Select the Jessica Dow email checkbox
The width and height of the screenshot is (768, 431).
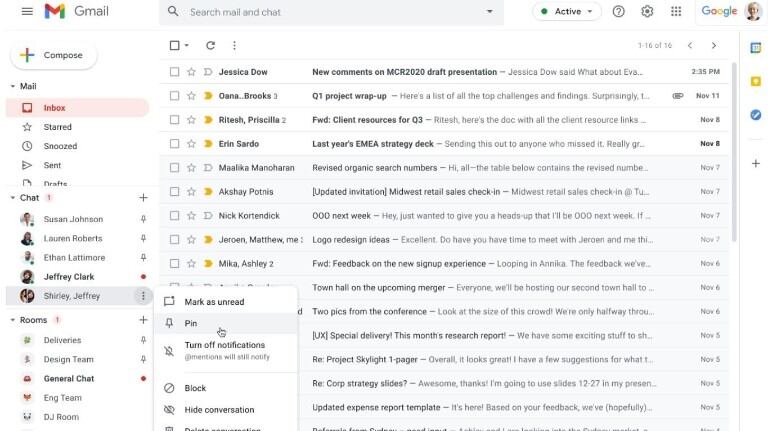click(x=174, y=72)
